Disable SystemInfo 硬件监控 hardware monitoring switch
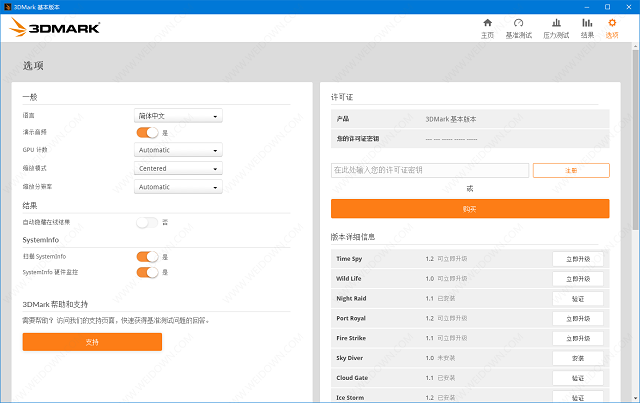Screen dimensions: 640x403 [147, 272]
